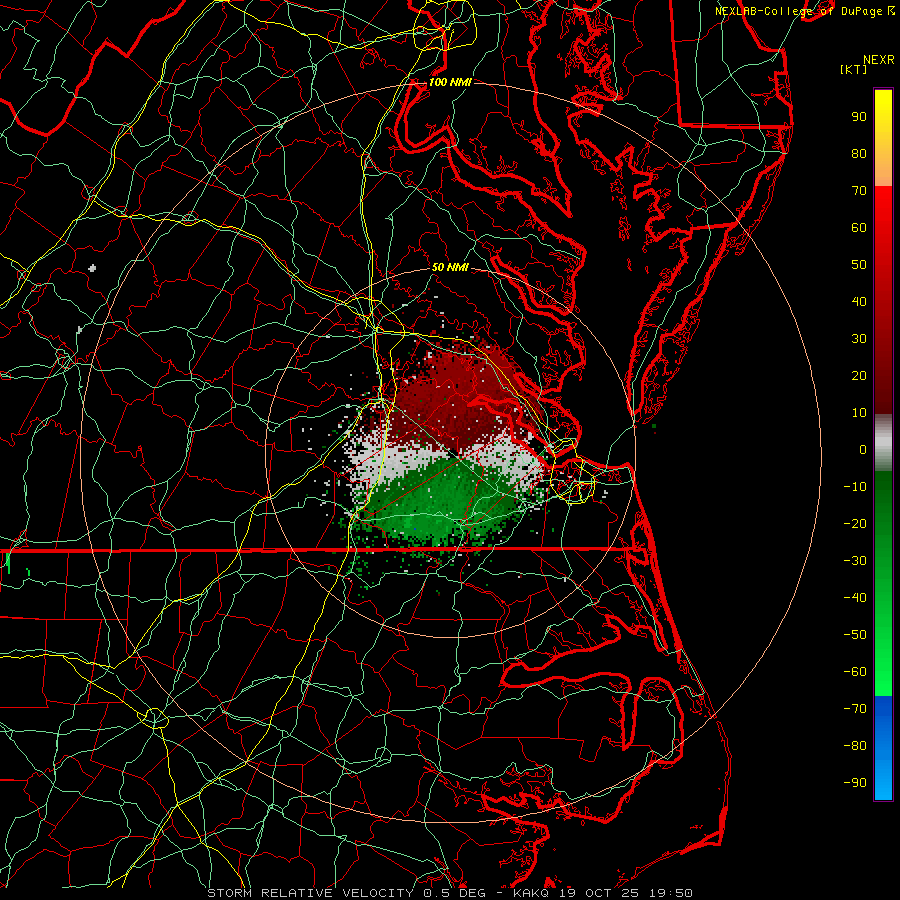Click the -30 value on velocity scale
Screen dimensions: 900x900
click(855, 561)
